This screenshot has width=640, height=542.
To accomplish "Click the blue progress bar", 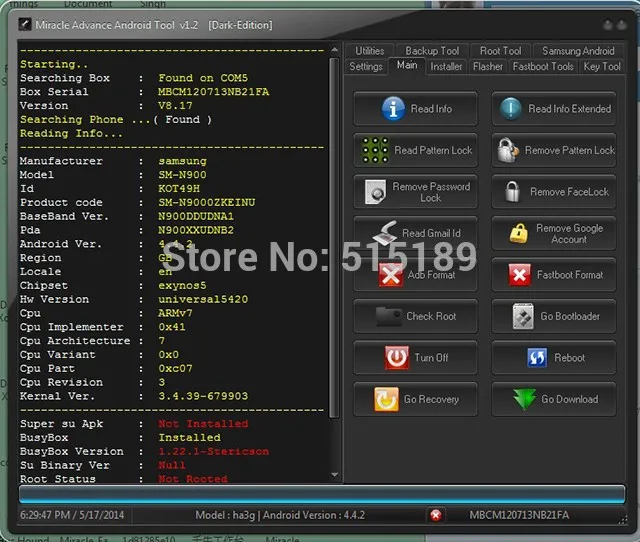I will (x=322, y=494).
